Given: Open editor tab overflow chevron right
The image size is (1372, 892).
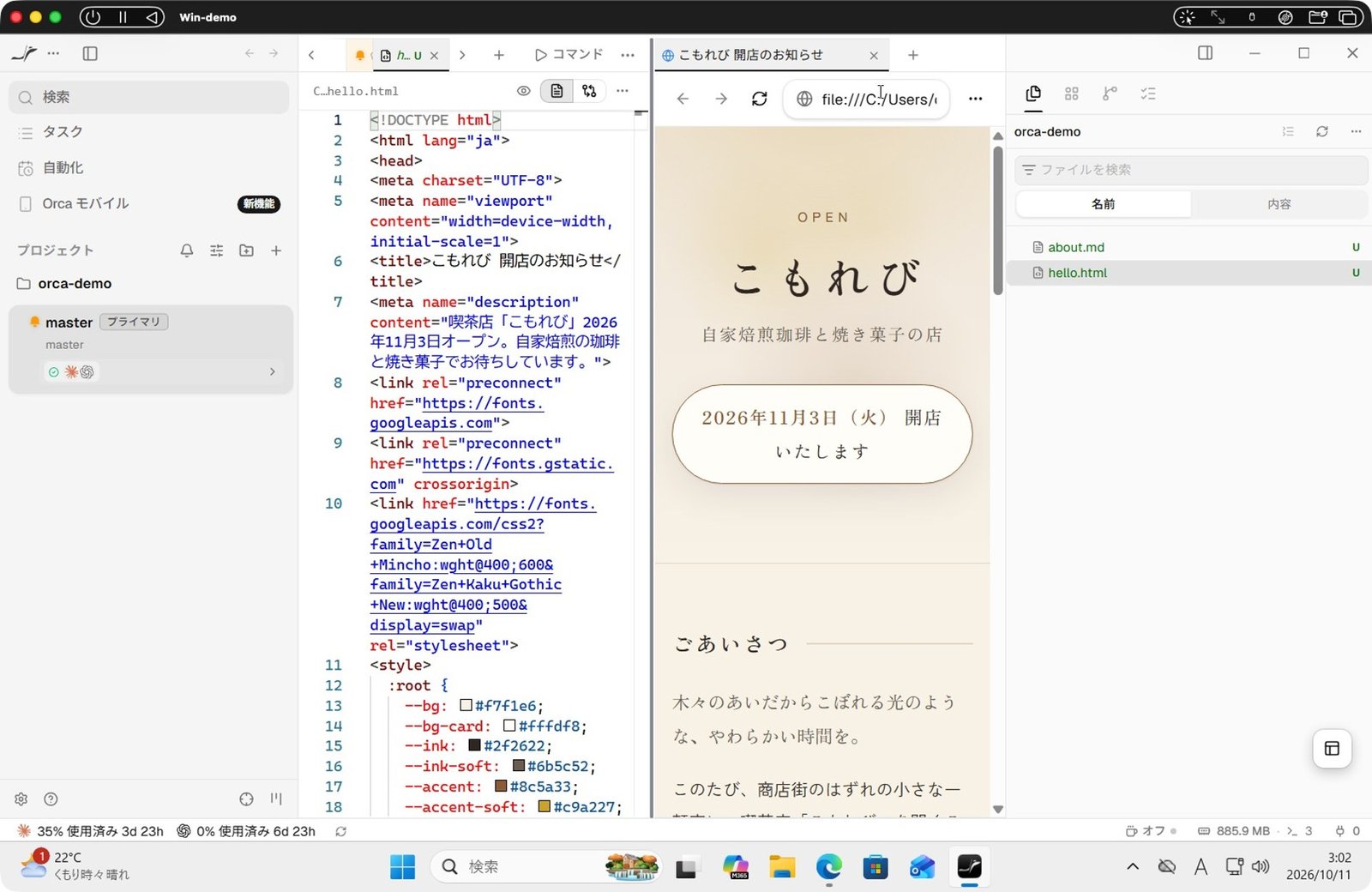Looking at the screenshot, I should (462, 55).
